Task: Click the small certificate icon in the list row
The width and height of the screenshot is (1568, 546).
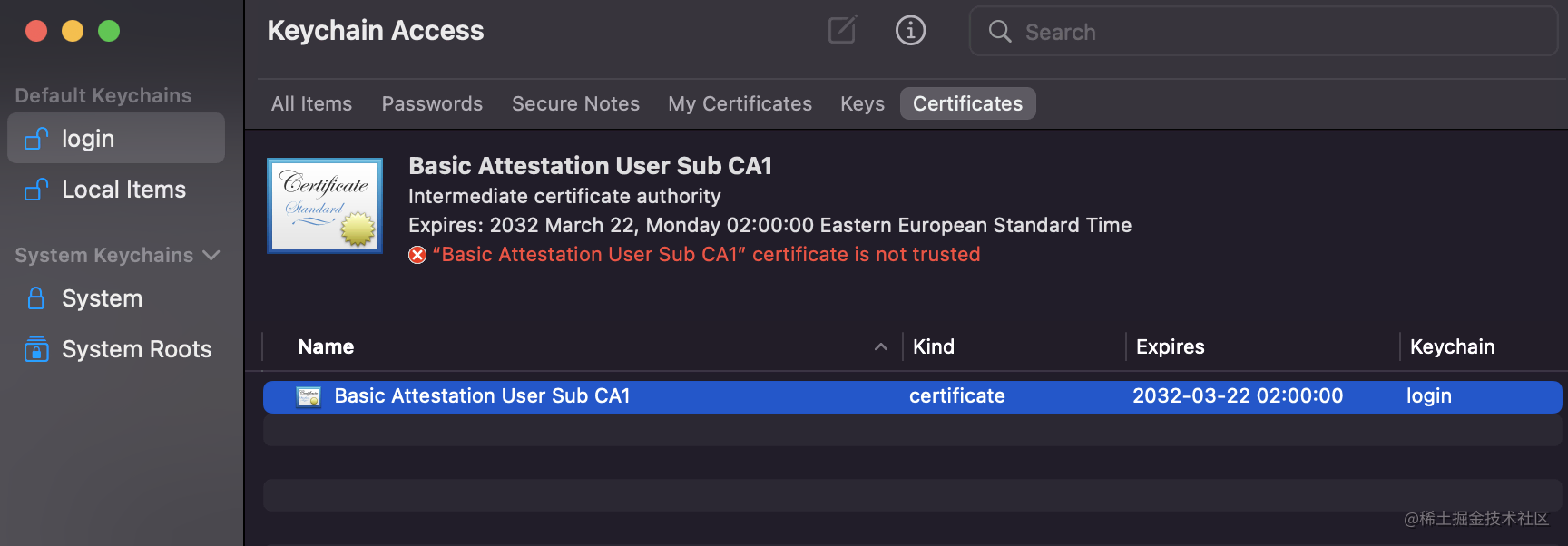Action: click(309, 396)
